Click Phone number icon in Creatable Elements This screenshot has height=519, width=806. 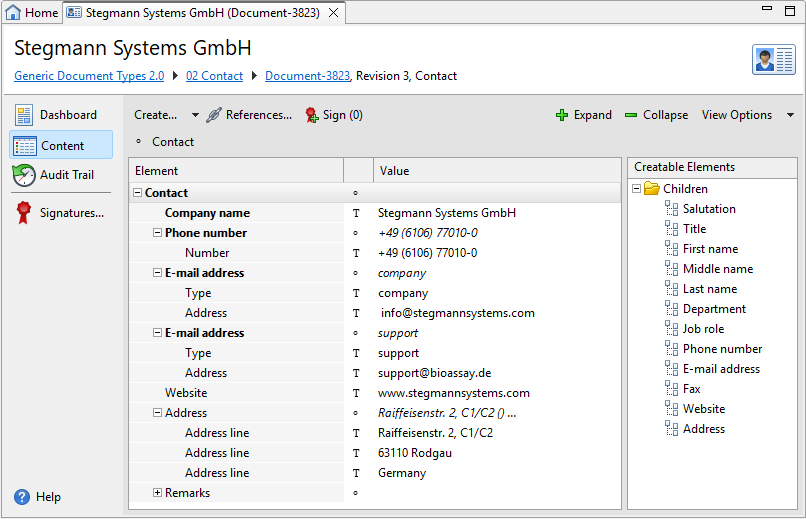(671, 349)
